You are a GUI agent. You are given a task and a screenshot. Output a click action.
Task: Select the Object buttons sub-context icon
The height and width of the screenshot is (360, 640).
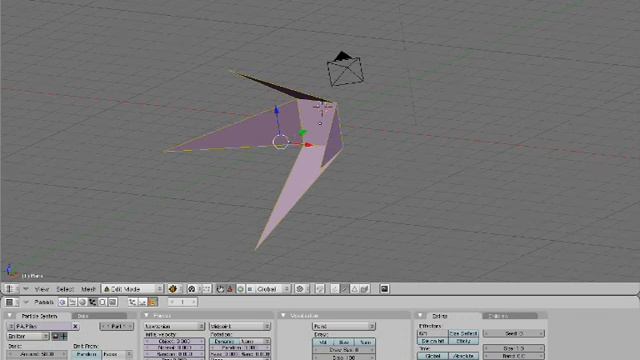tap(132, 302)
